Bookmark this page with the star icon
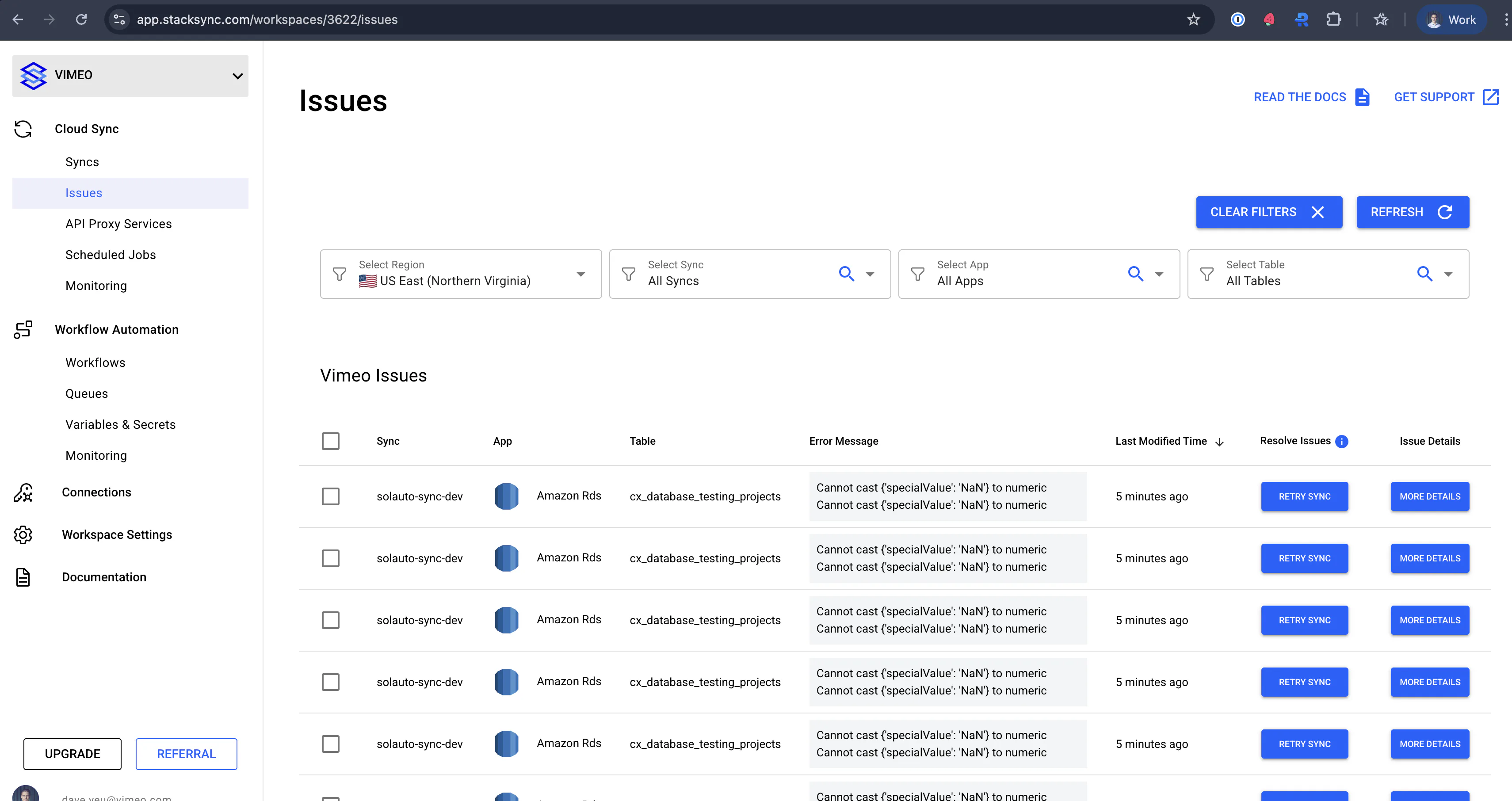The width and height of the screenshot is (1512, 801). pyautogui.click(x=1193, y=19)
